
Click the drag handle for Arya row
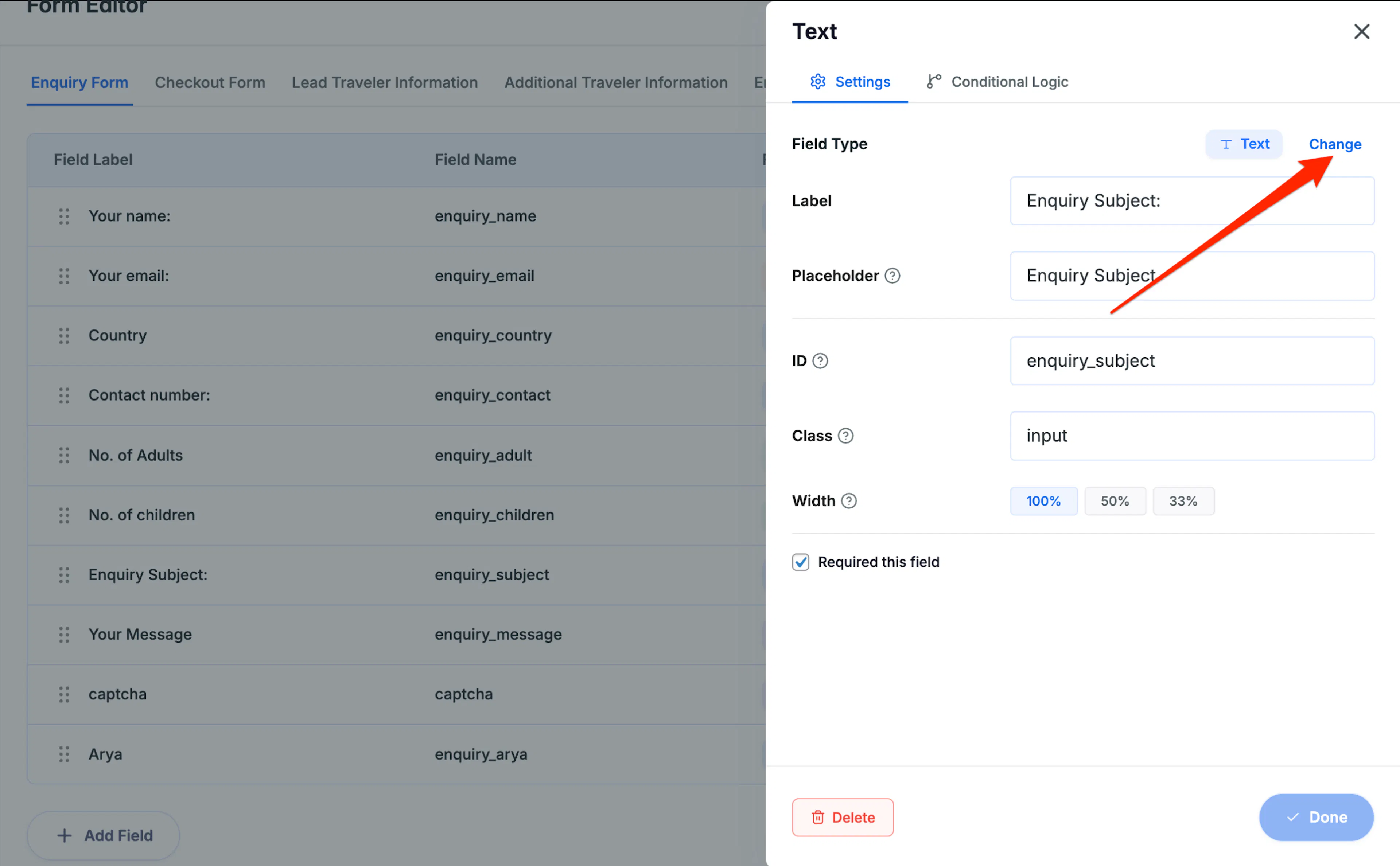(64, 754)
